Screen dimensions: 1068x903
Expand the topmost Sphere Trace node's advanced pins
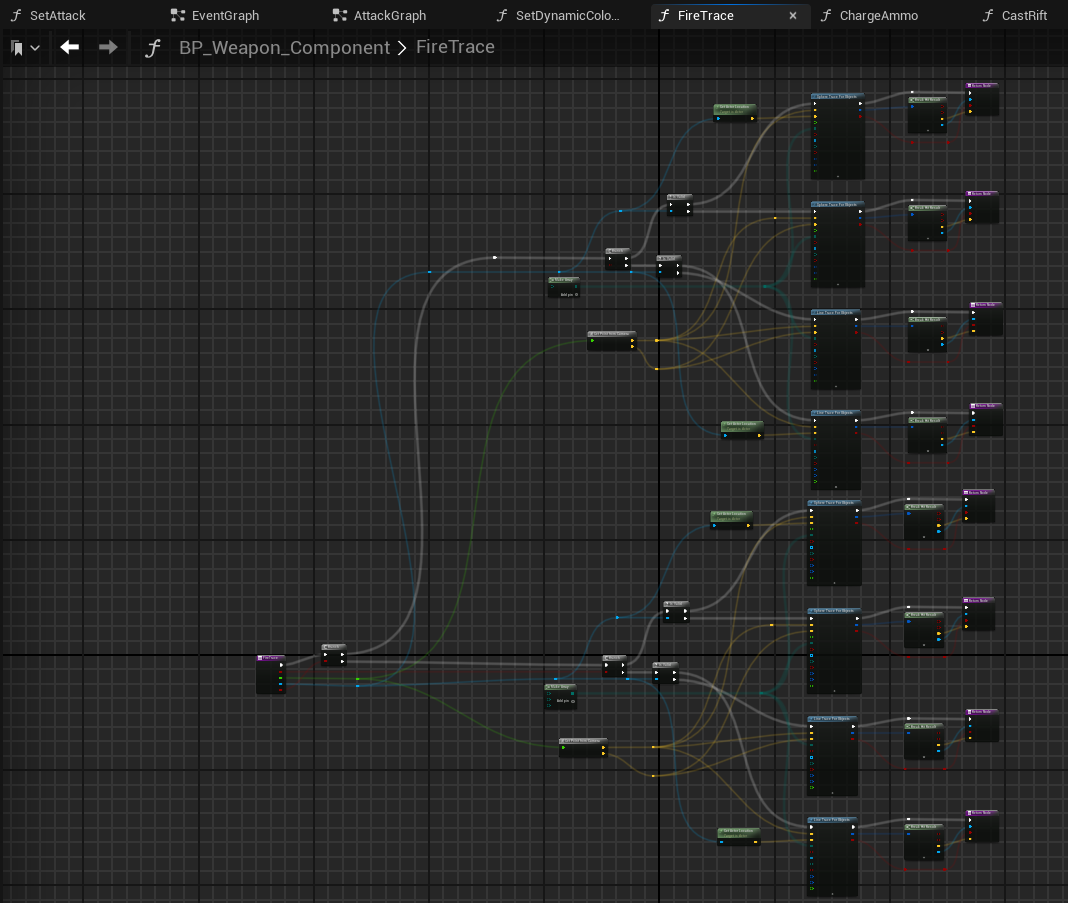tap(837, 174)
